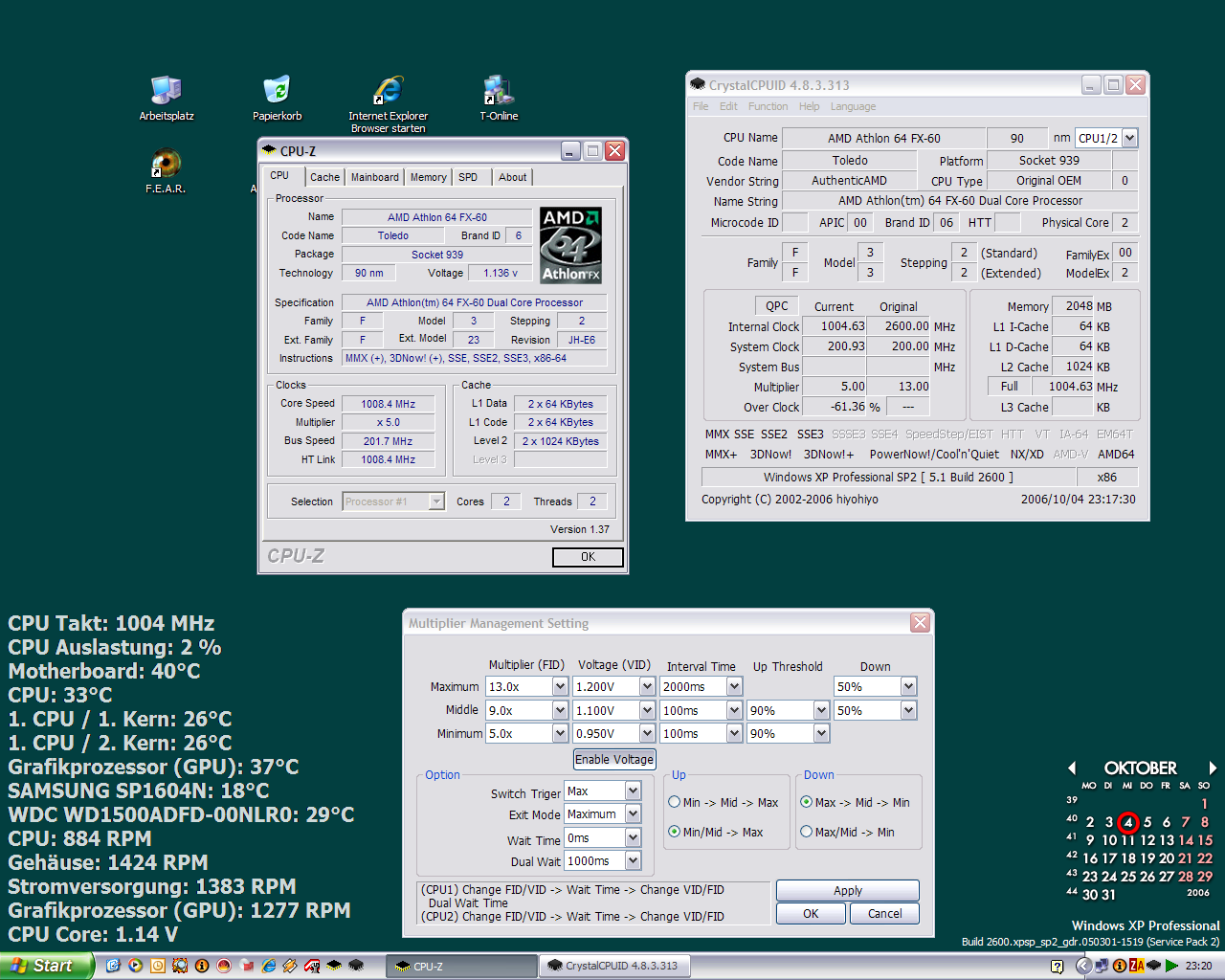Click the red cube quick launch icon

(x=247, y=966)
